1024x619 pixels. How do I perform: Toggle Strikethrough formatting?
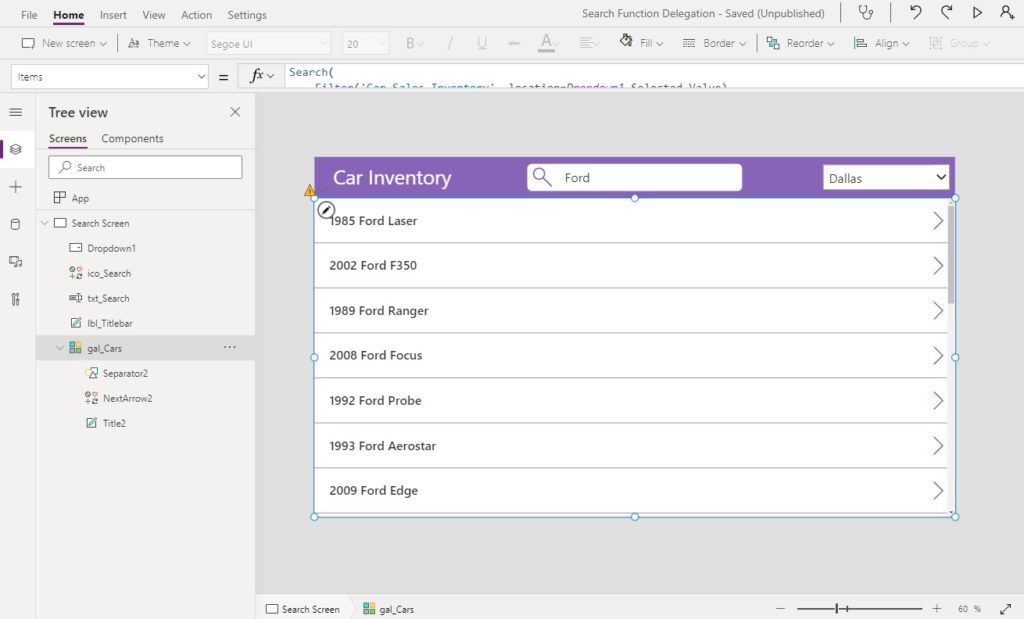coord(514,43)
